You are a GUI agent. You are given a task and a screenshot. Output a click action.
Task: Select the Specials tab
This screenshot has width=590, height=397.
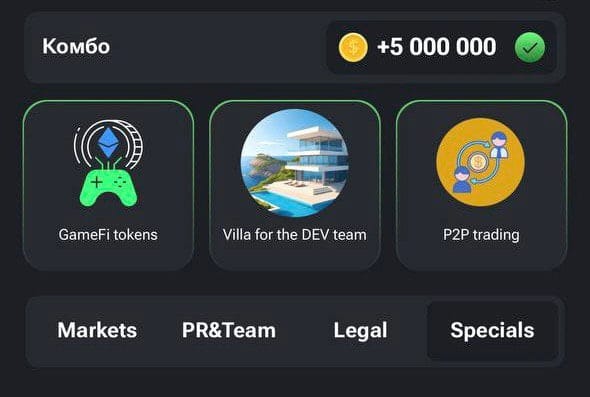click(492, 331)
